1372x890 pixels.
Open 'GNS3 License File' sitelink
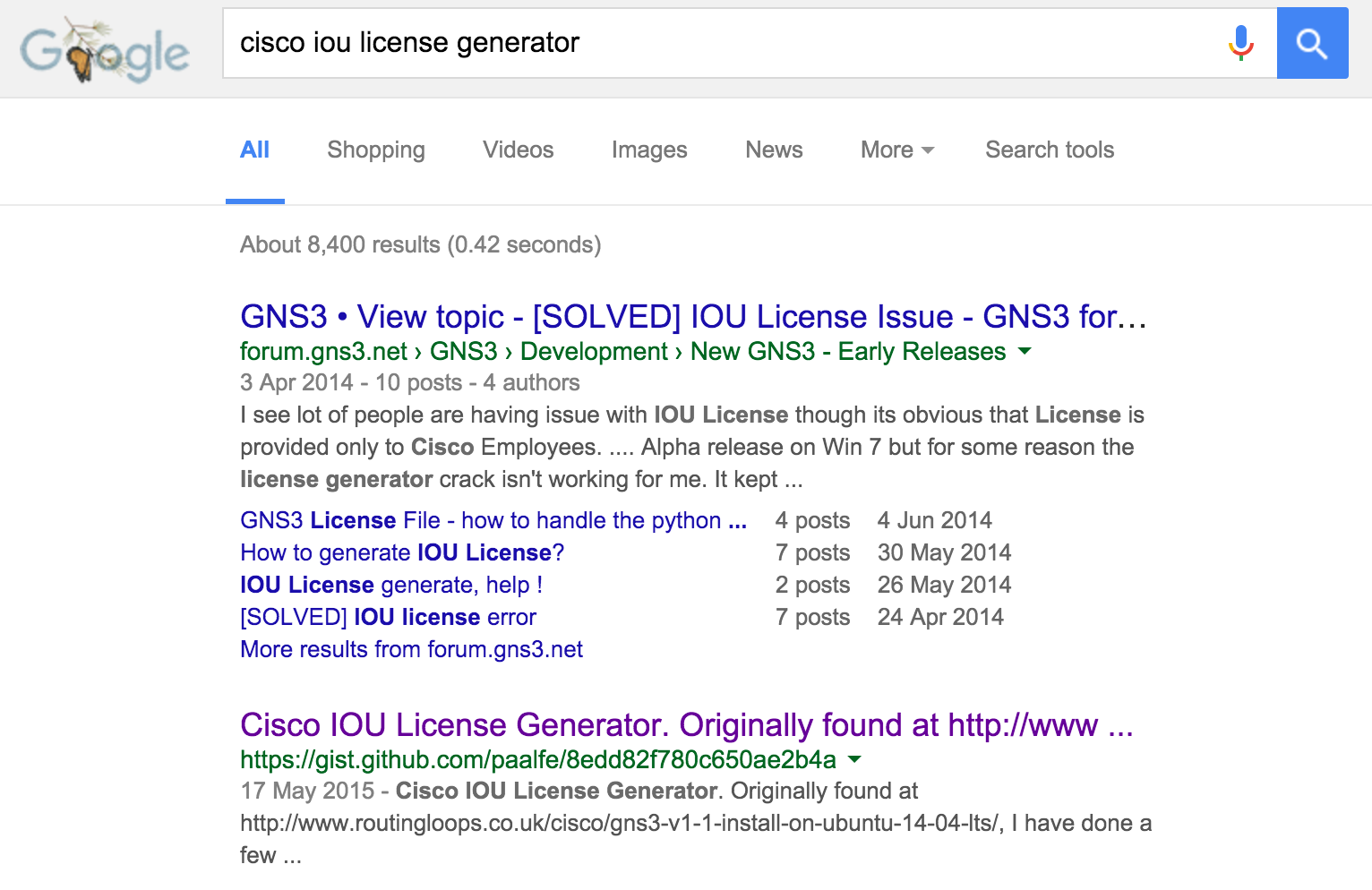click(493, 520)
